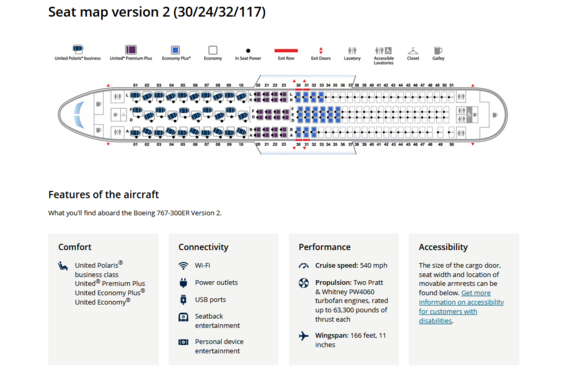Click the Cruise speed gauge icon
Screen dimensions: 580x372
tap(304, 266)
